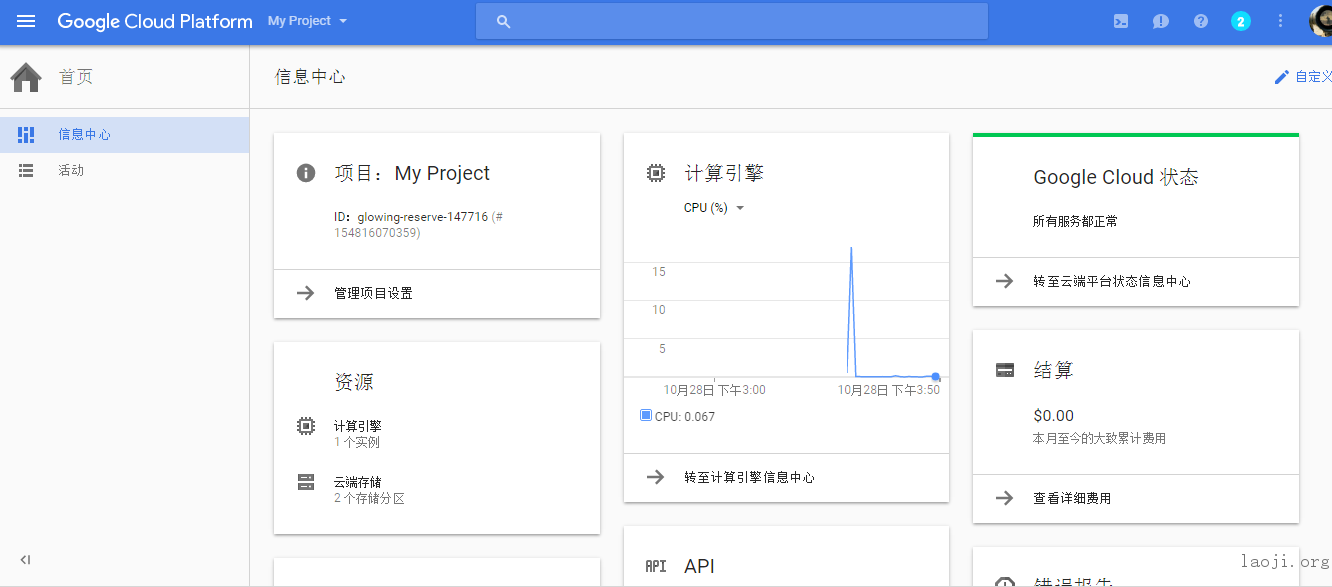Click the pencil customize icon
The width and height of the screenshot is (1332, 587).
[x=1281, y=77]
